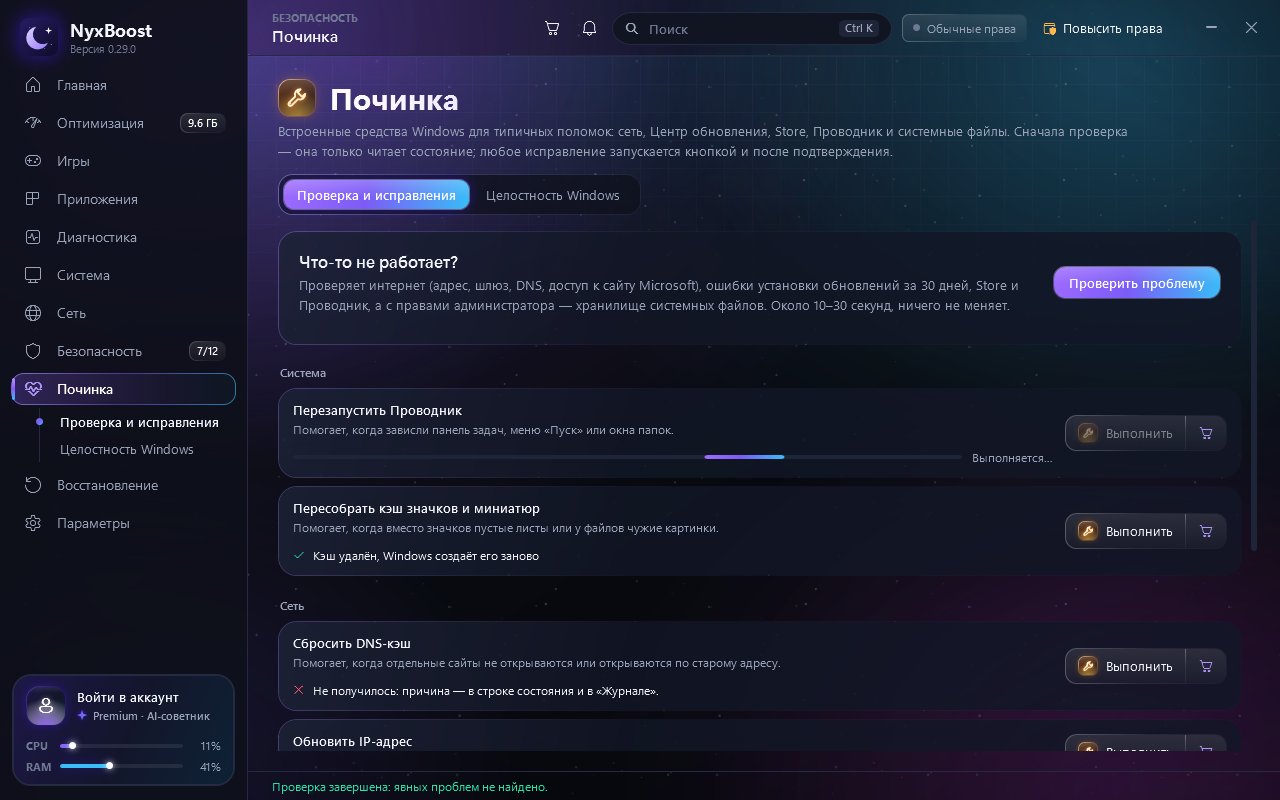The width and height of the screenshot is (1280, 800).
Task: Click the 9.6 ГБ badge on Оптимизация
Action: [x=202, y=123]
